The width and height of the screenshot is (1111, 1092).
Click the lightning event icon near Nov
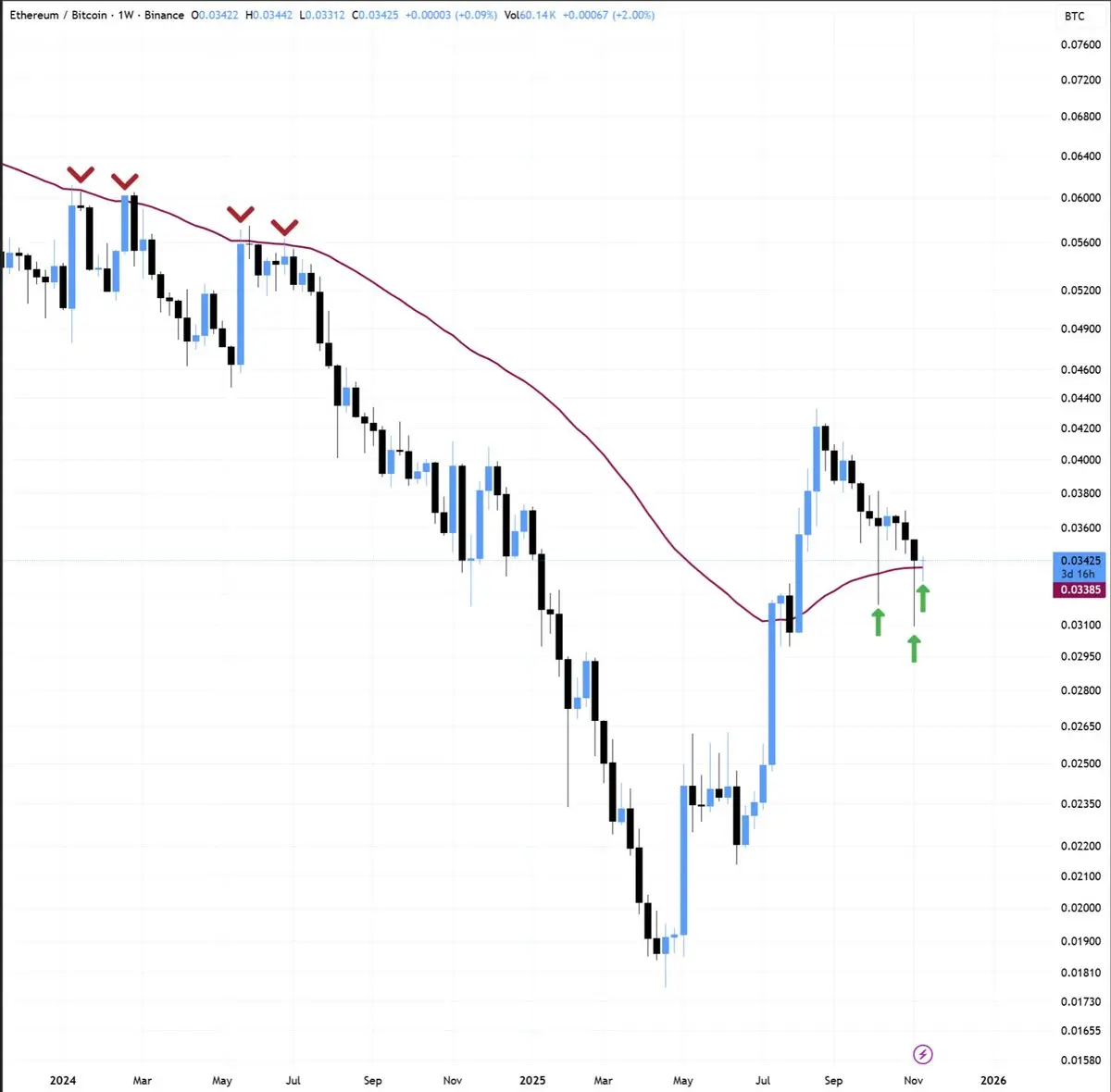coord(922,1054)
